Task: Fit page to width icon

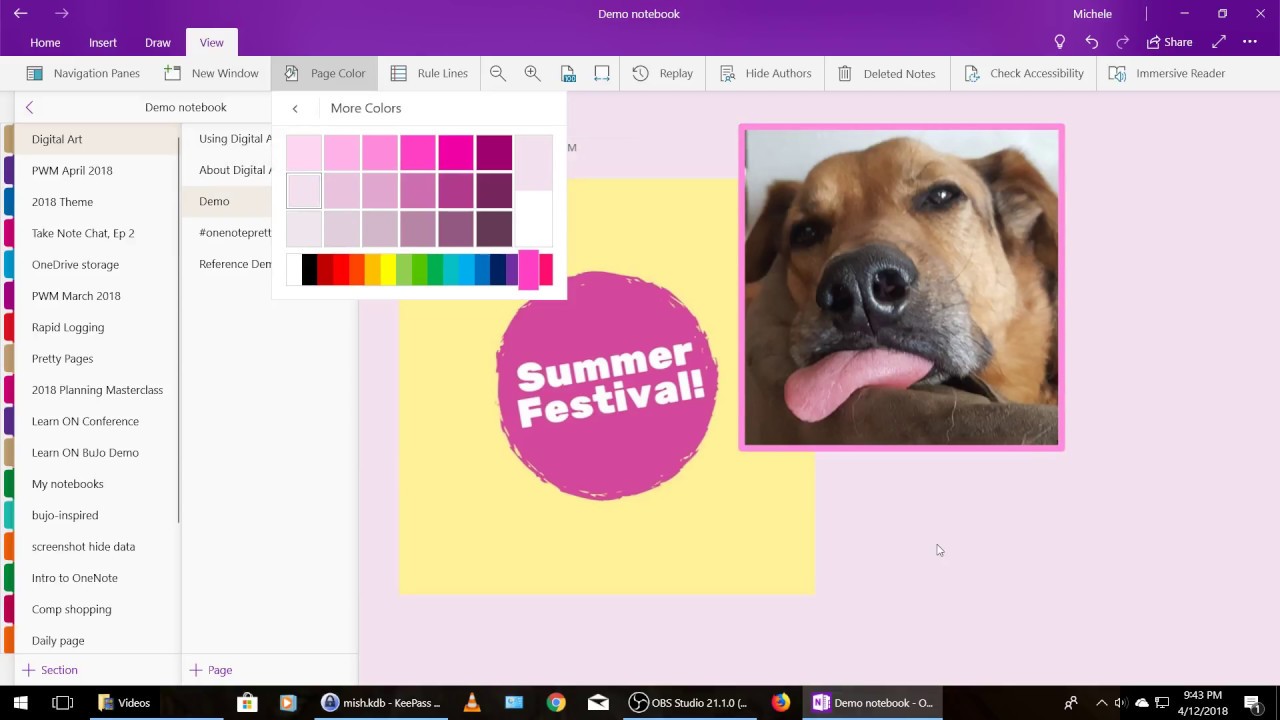Action: coord(602,73)
